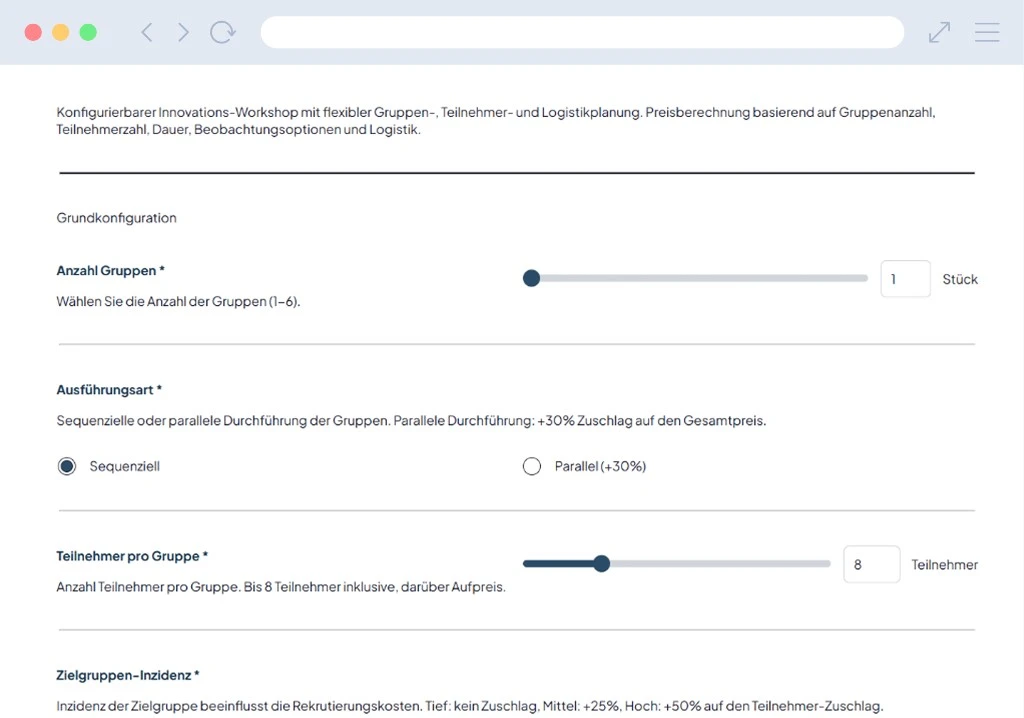Focus the browser address bar
1024x718 pixels.
(x=582, y=32)
